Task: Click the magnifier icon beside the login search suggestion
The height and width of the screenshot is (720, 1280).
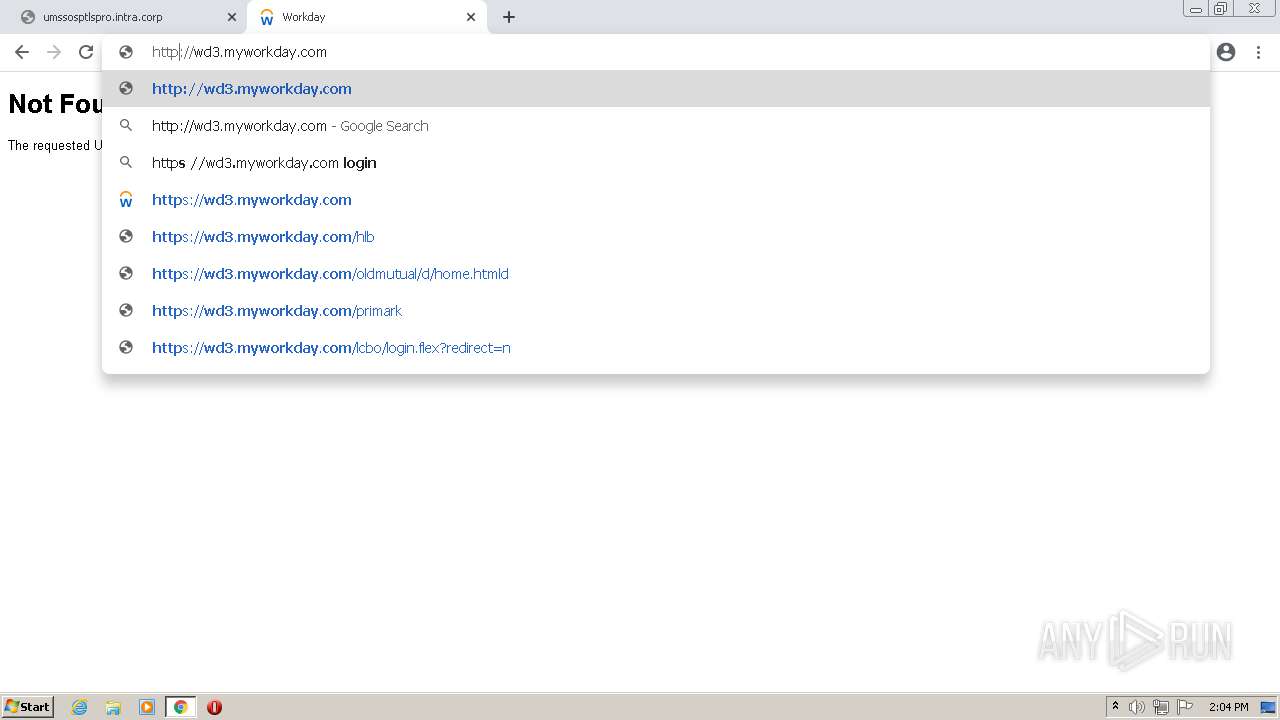Action: (x=126, y=162)
